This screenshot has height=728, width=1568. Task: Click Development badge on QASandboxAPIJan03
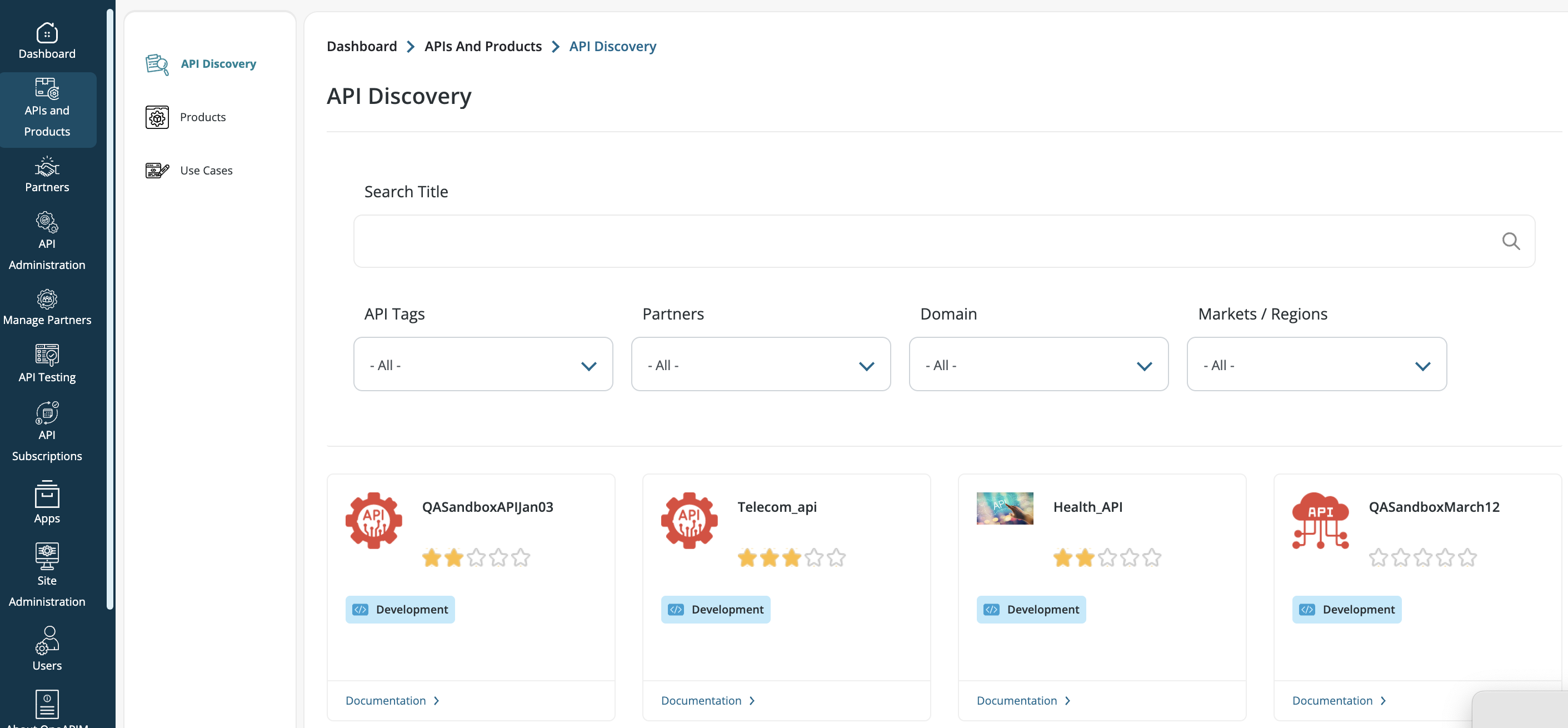[x=400, y=609]
